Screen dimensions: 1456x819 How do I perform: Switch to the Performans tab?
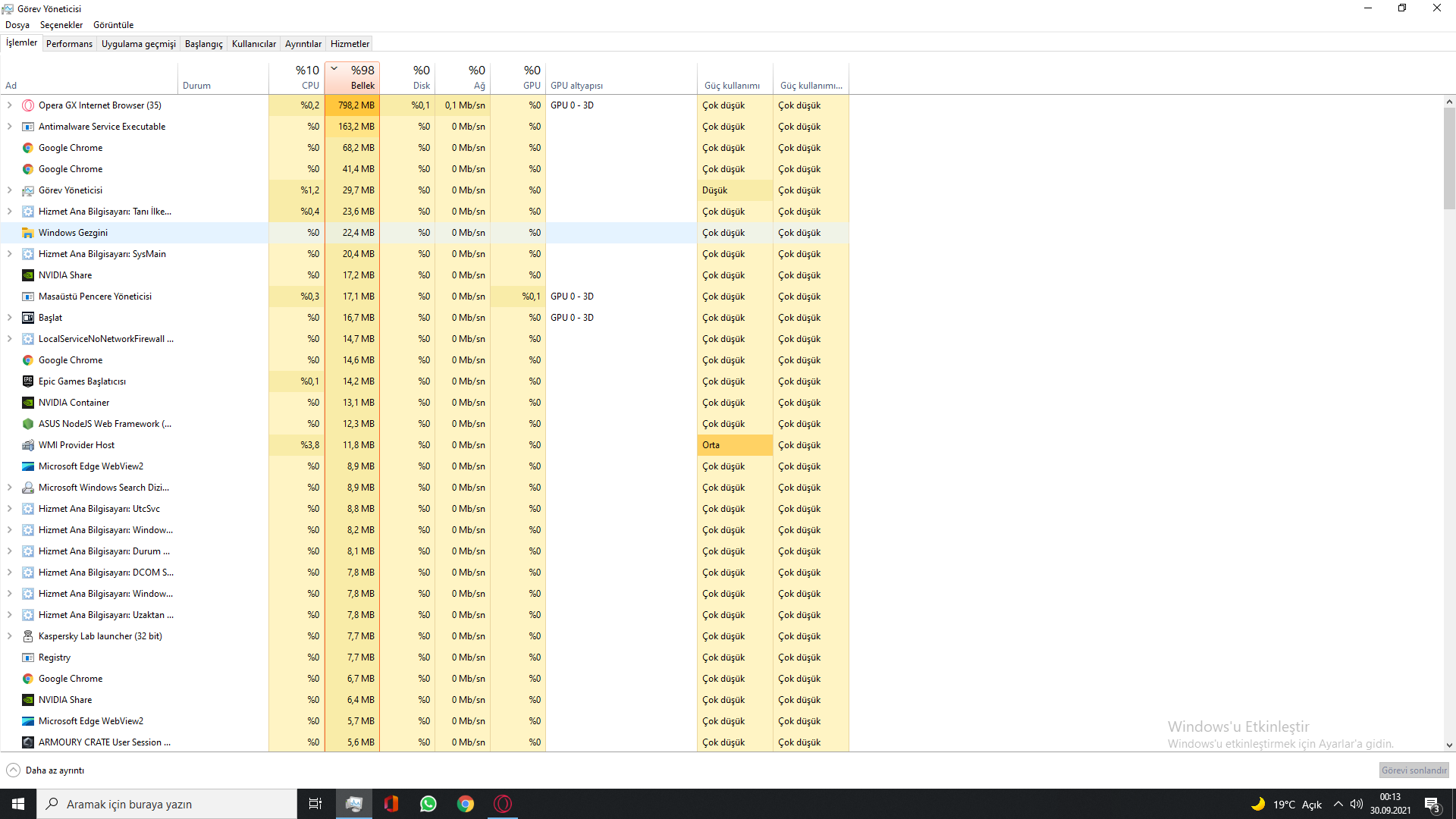[x=69, y=44]
